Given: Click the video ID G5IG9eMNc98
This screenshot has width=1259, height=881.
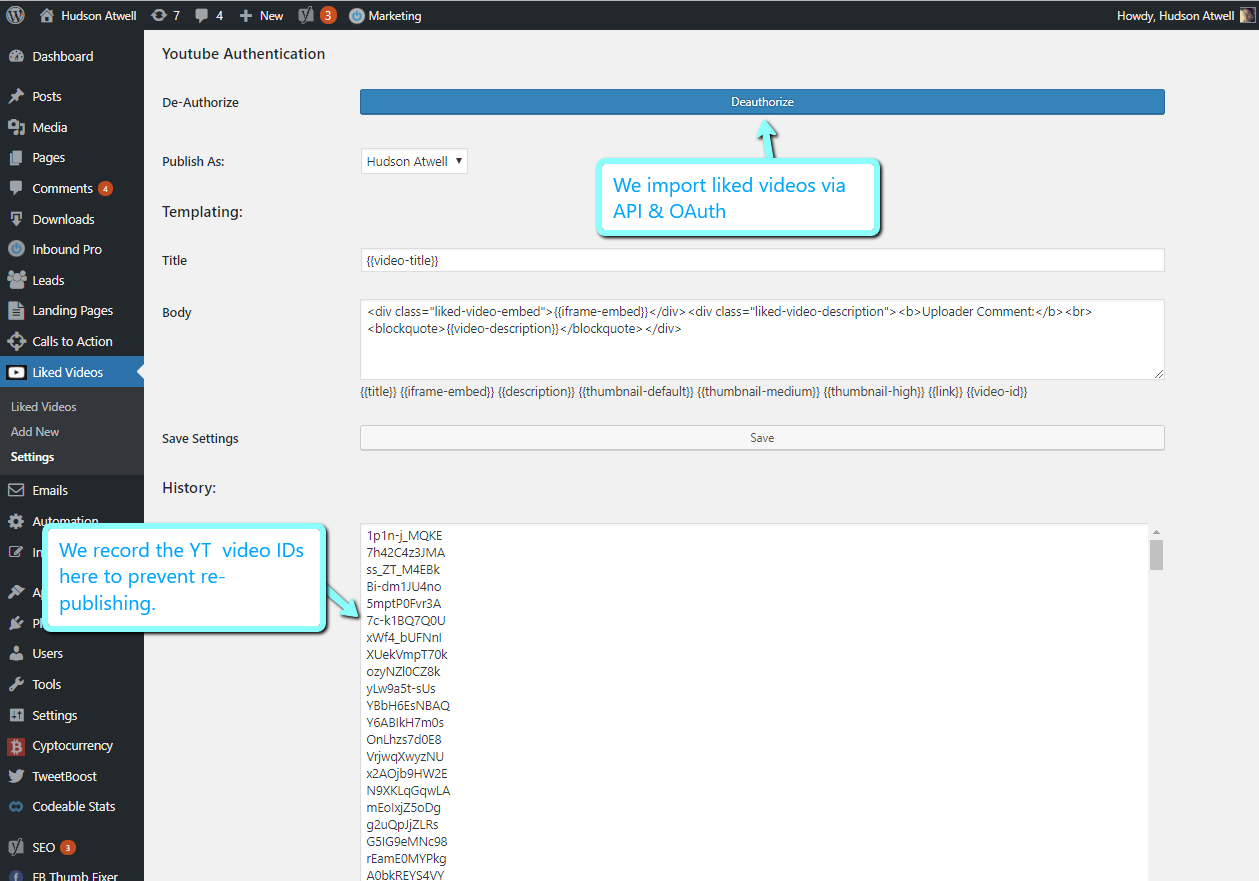Looking at the screenshot, I should pyautogui.click(x=407, y=842).
